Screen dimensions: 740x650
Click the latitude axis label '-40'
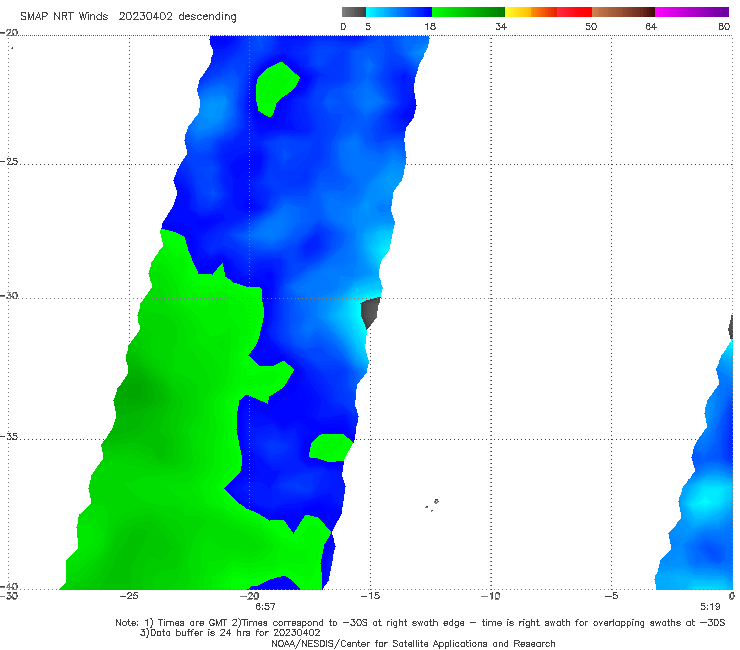pos(9,586)
